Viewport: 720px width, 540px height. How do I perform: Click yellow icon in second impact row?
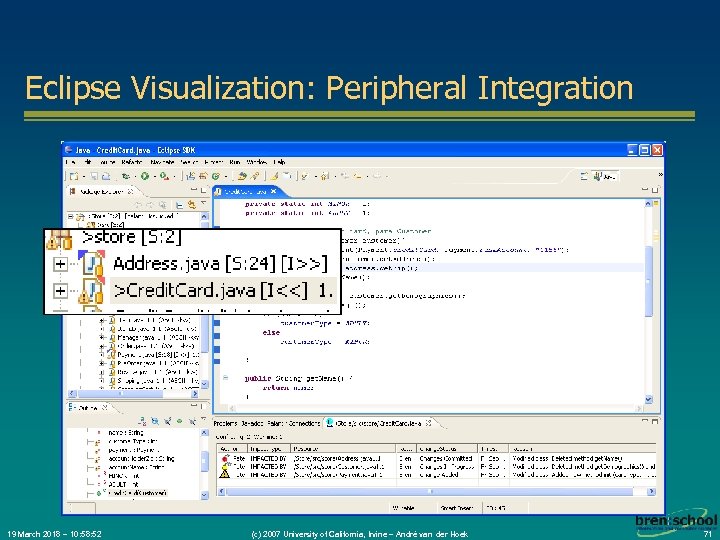click(x=225, y=466)
